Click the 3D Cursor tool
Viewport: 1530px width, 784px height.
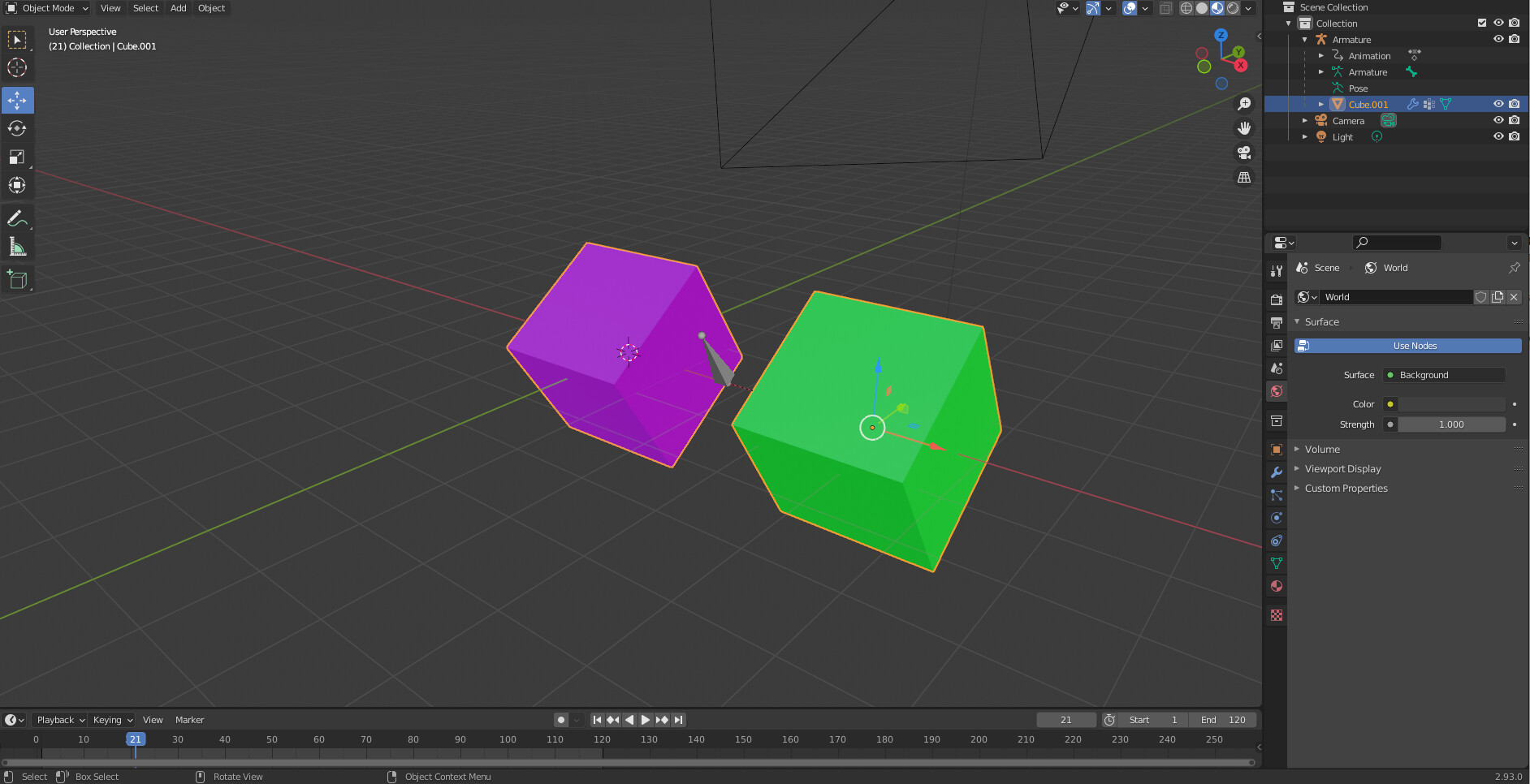click(x=17, y=67)
